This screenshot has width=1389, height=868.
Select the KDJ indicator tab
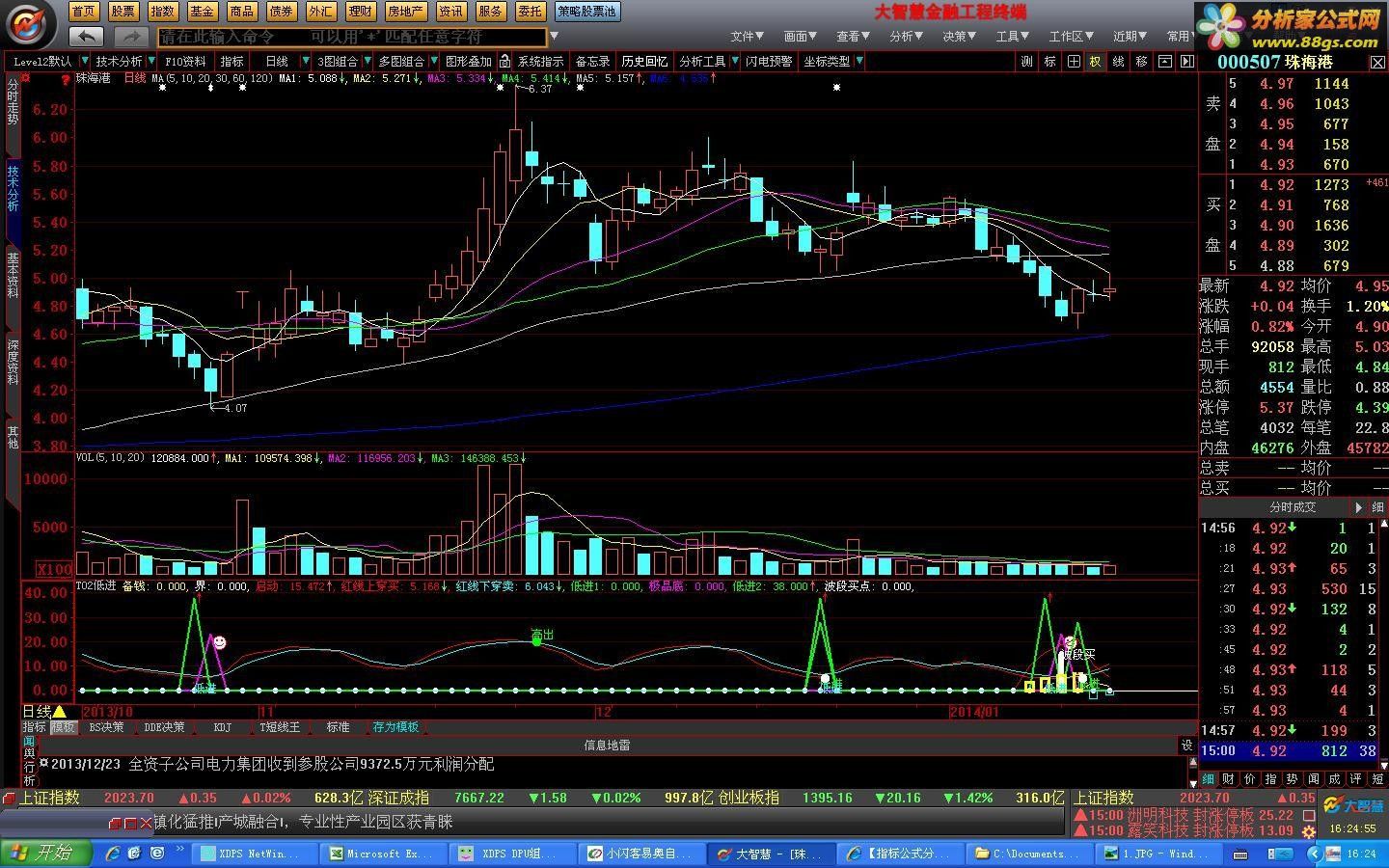(223, 727)
